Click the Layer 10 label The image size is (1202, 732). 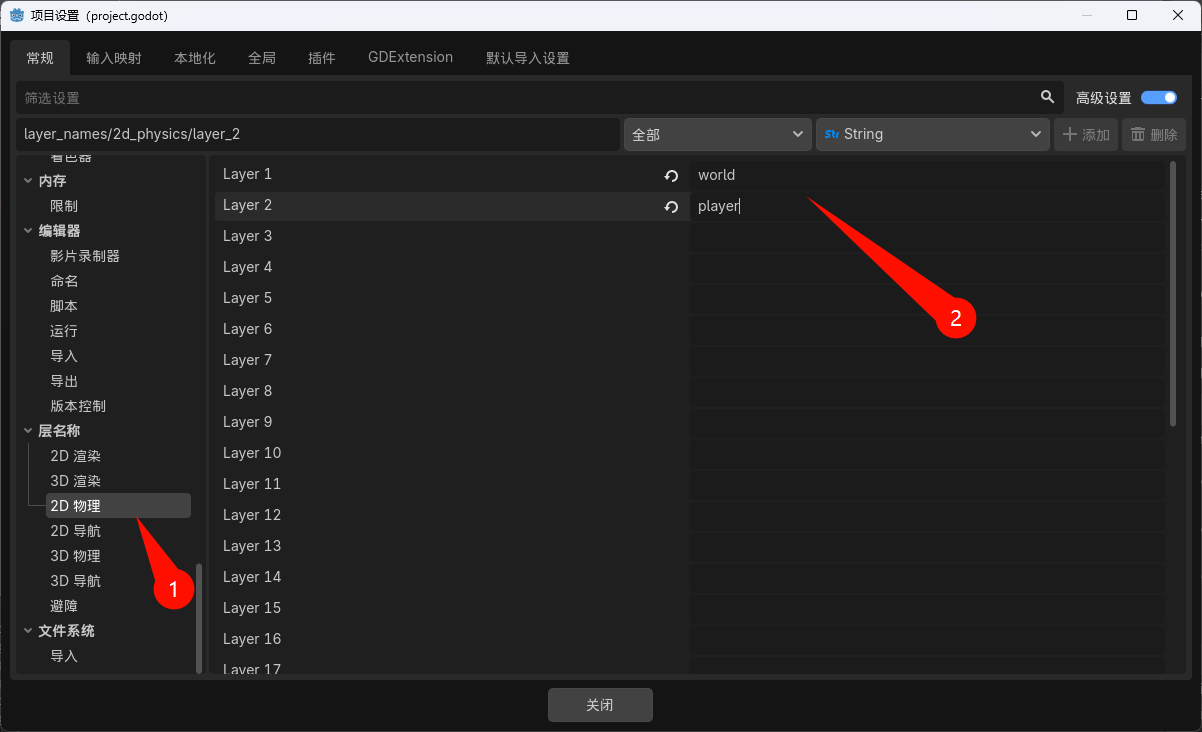[252, 453]
